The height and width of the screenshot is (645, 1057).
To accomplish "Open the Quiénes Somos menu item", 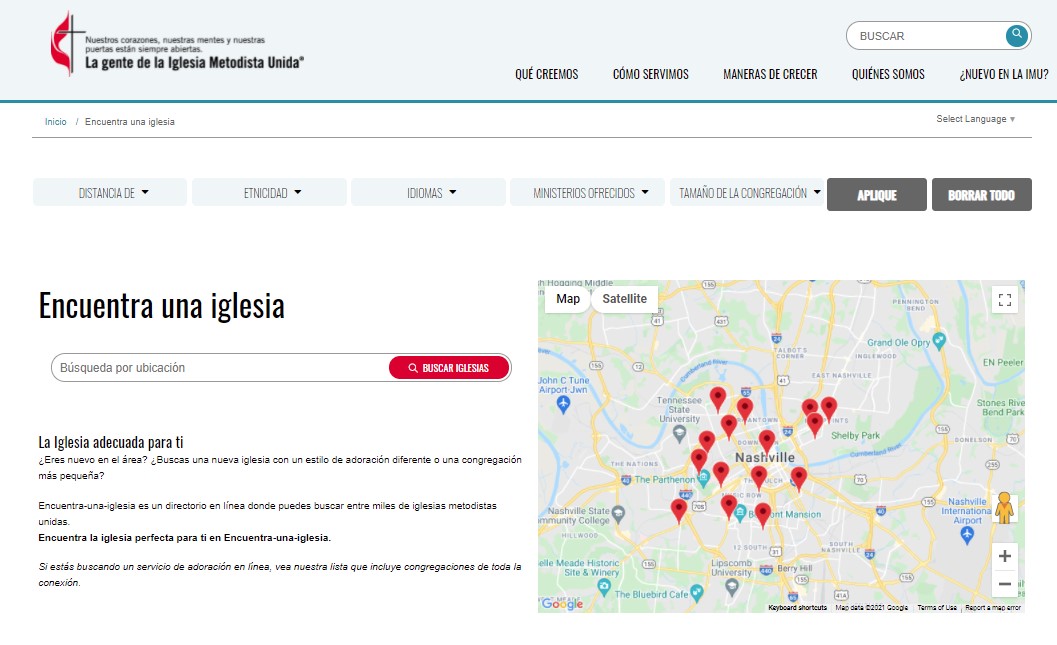I will [x=887, y=74].
